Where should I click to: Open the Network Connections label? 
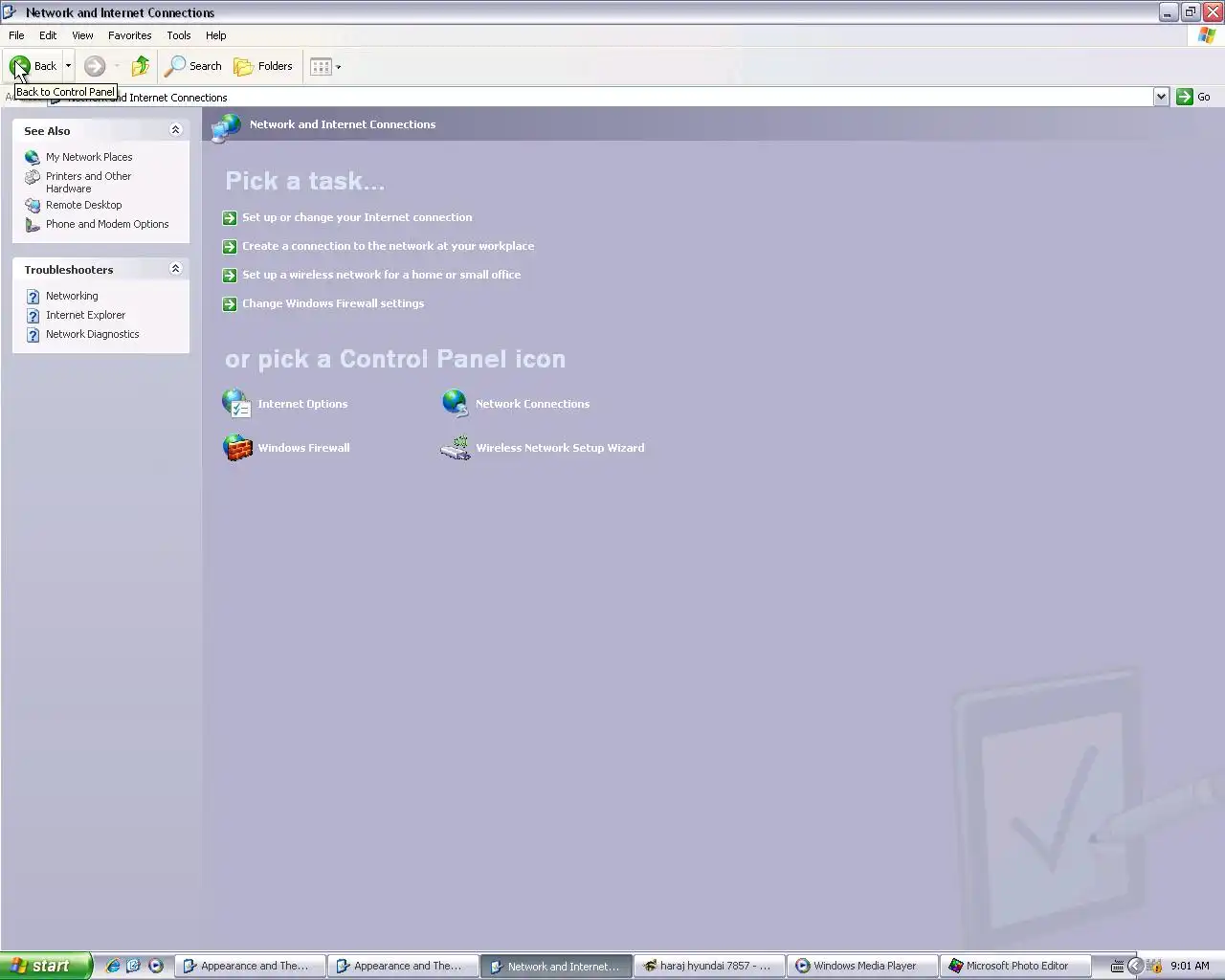coord(533,404)
